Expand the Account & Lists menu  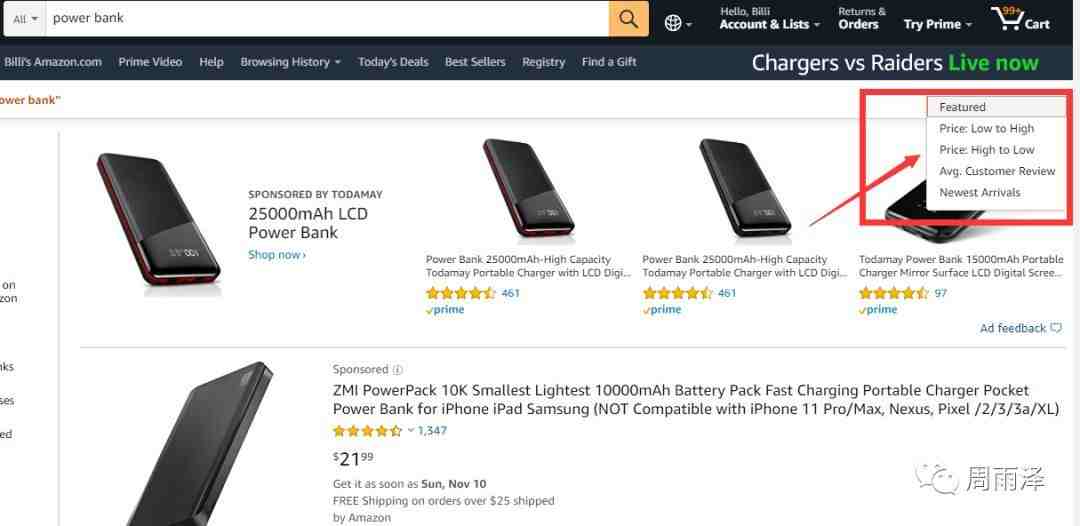tap(769, 24)
